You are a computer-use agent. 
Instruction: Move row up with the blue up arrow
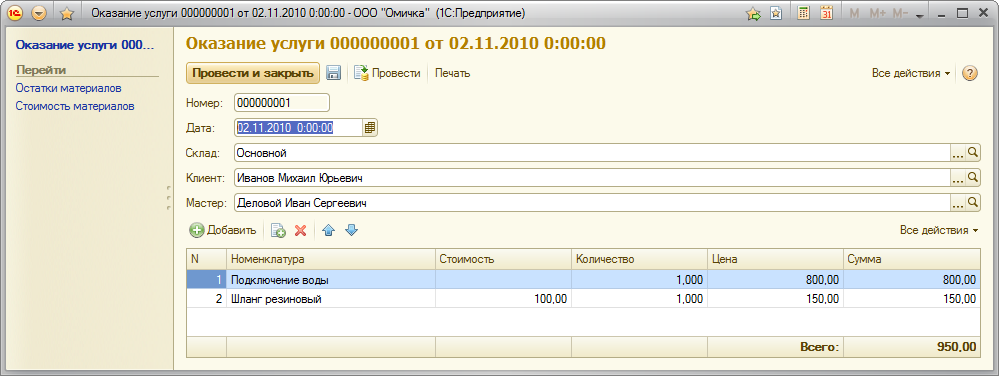[x=329, y=230]
